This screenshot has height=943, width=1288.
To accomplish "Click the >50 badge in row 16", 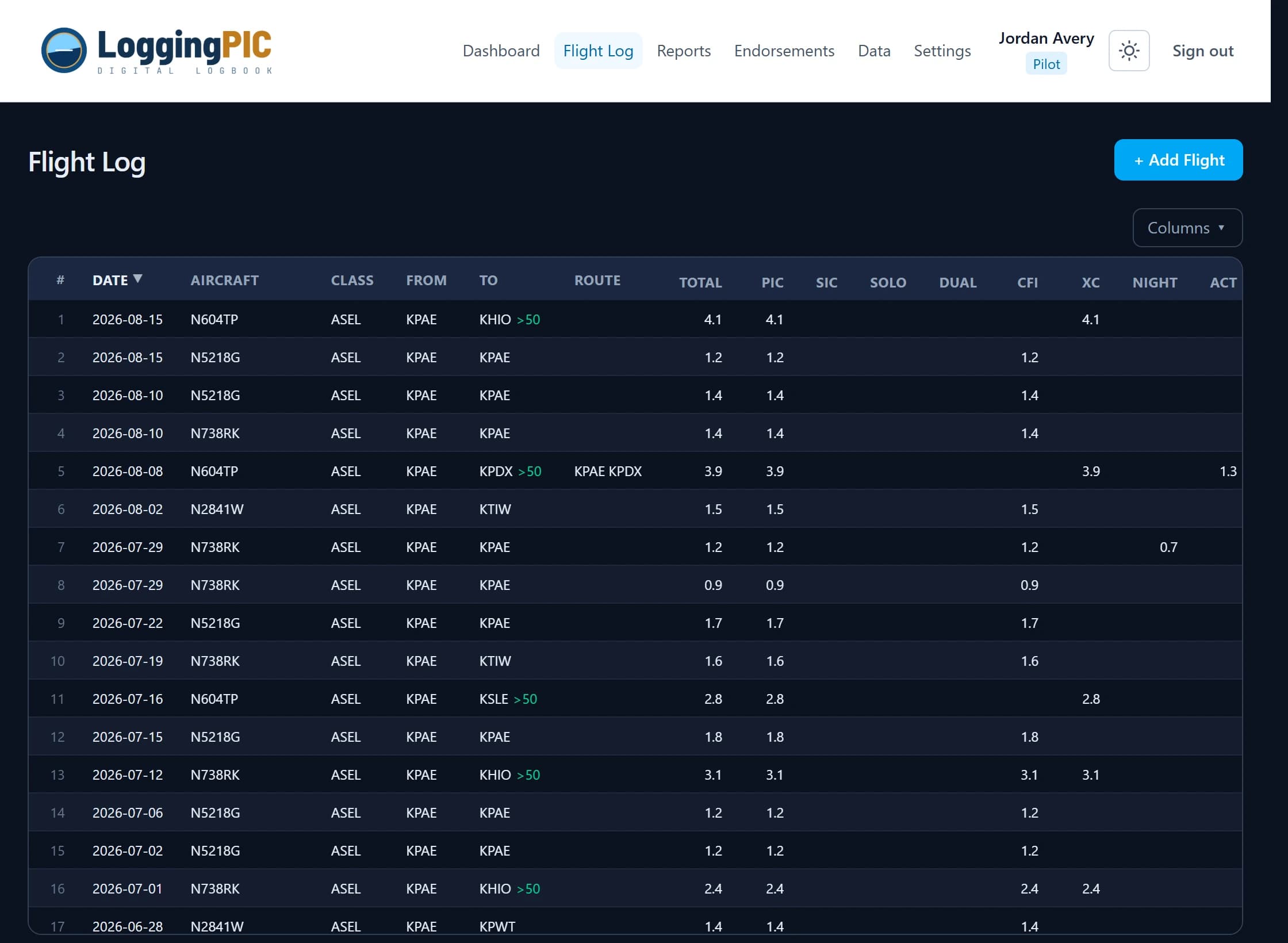I will click(x=528, y=888).
